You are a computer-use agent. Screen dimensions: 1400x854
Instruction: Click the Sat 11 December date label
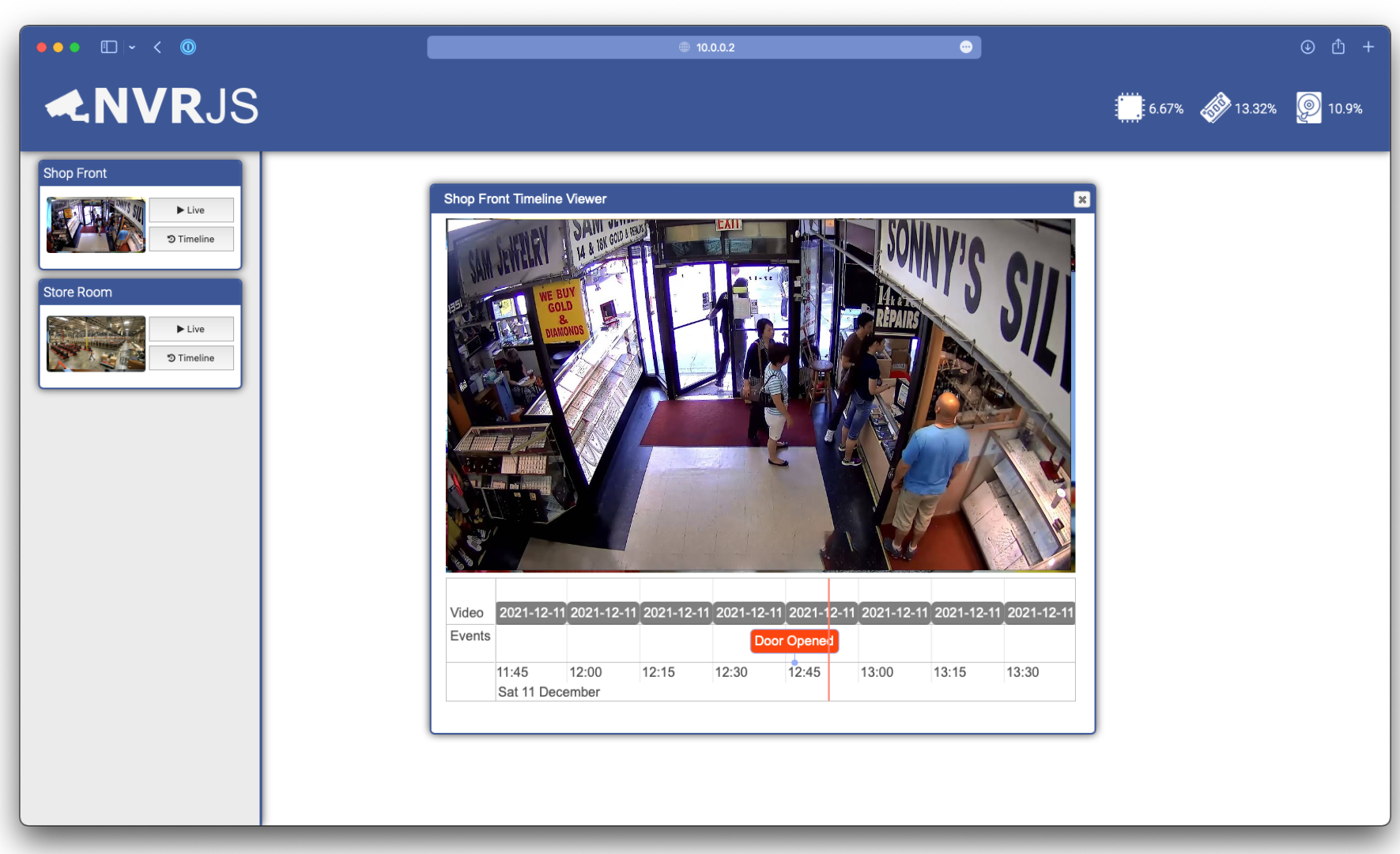tap(549, 692)
